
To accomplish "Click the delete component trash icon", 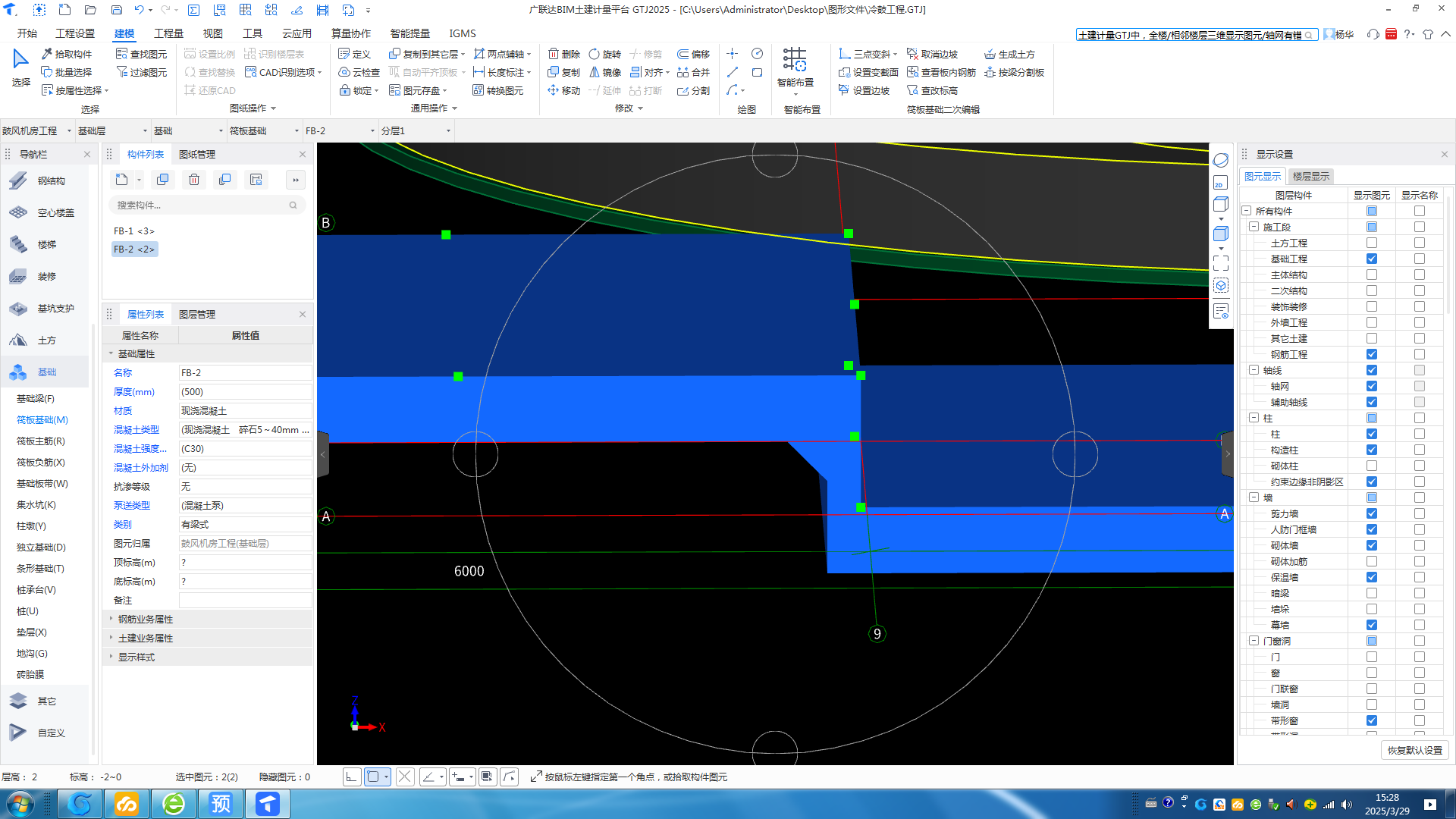I will point(194,180).
